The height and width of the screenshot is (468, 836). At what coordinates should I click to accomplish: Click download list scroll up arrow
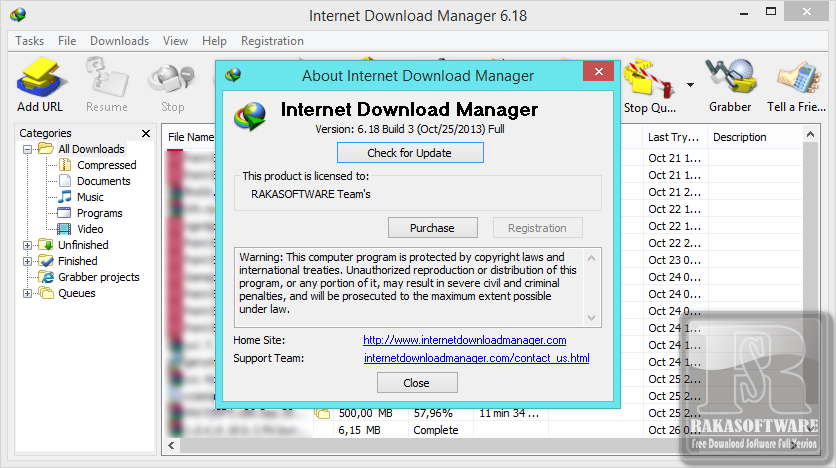point(810,134)
